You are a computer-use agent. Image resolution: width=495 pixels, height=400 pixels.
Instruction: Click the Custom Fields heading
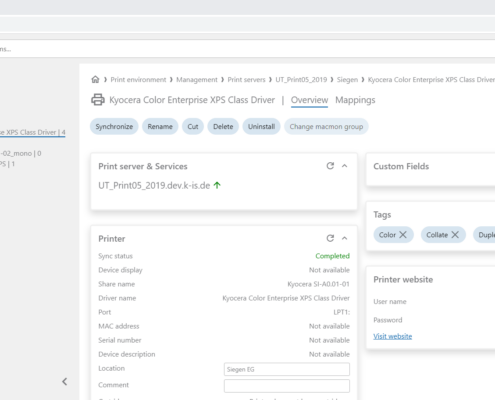click(401, 166)
